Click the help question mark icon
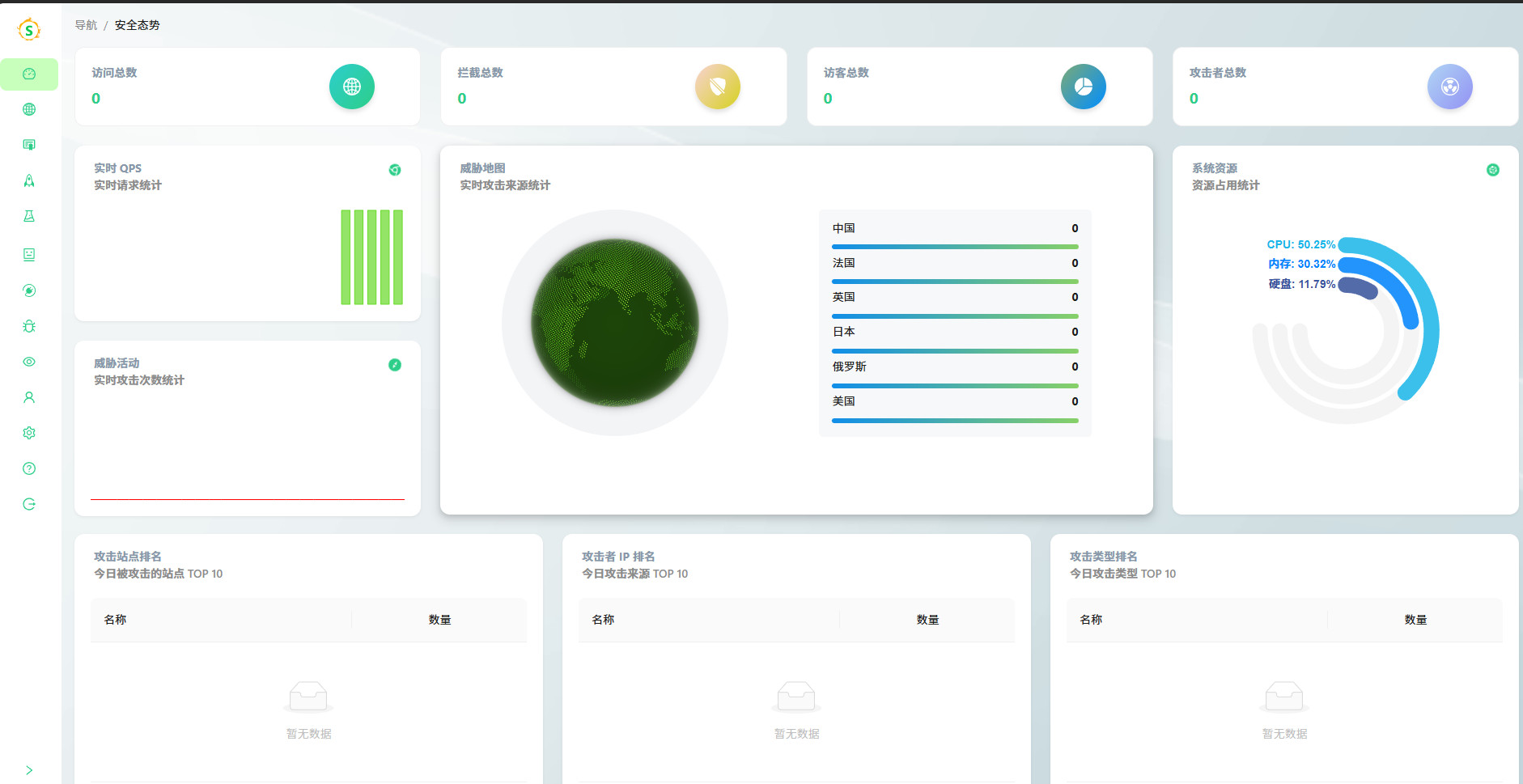Viewport: 1523px width, 784px height. pyautogui.click(x=29, y=468)
